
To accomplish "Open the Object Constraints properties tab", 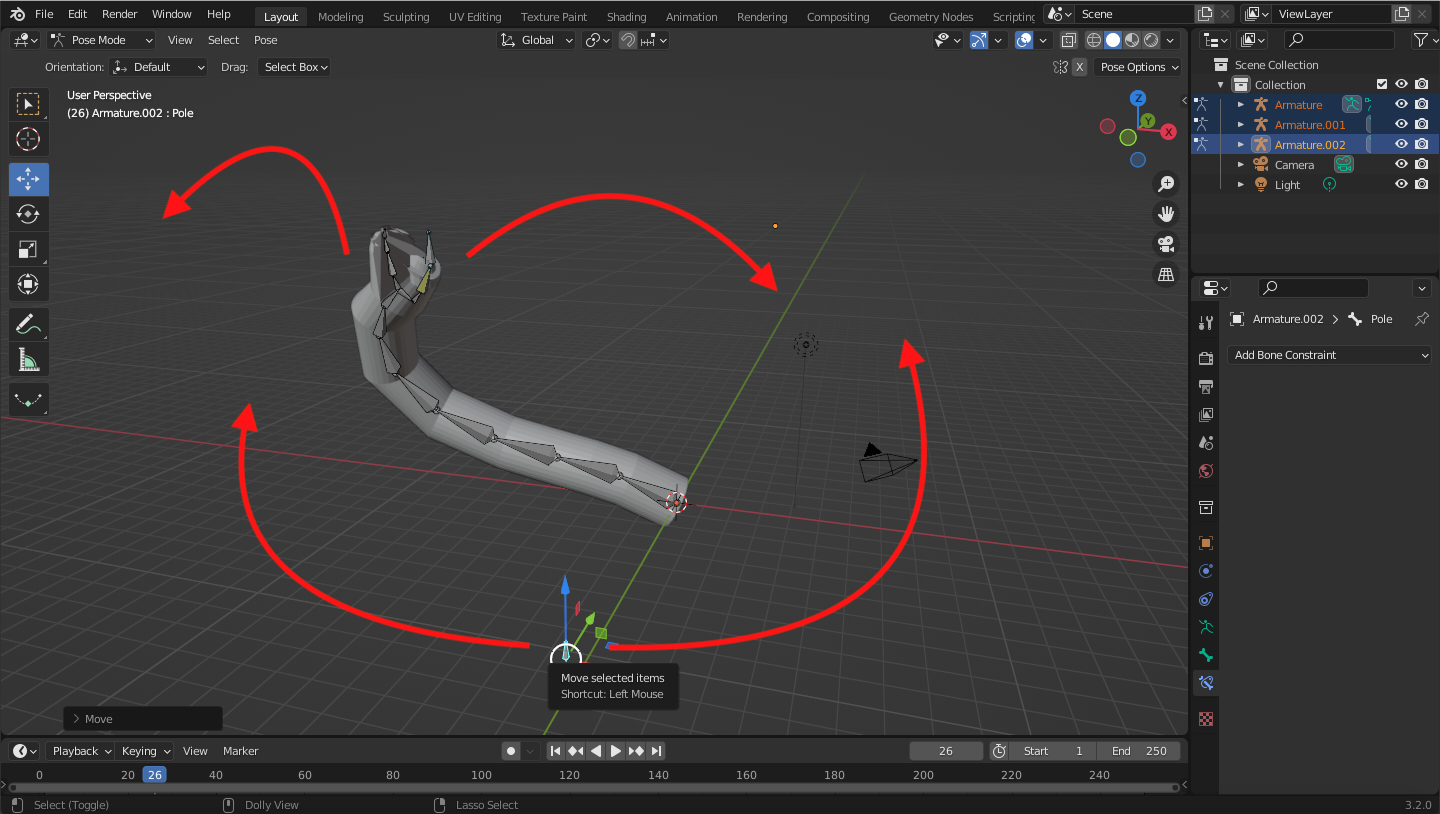I will click(1206, 599).
